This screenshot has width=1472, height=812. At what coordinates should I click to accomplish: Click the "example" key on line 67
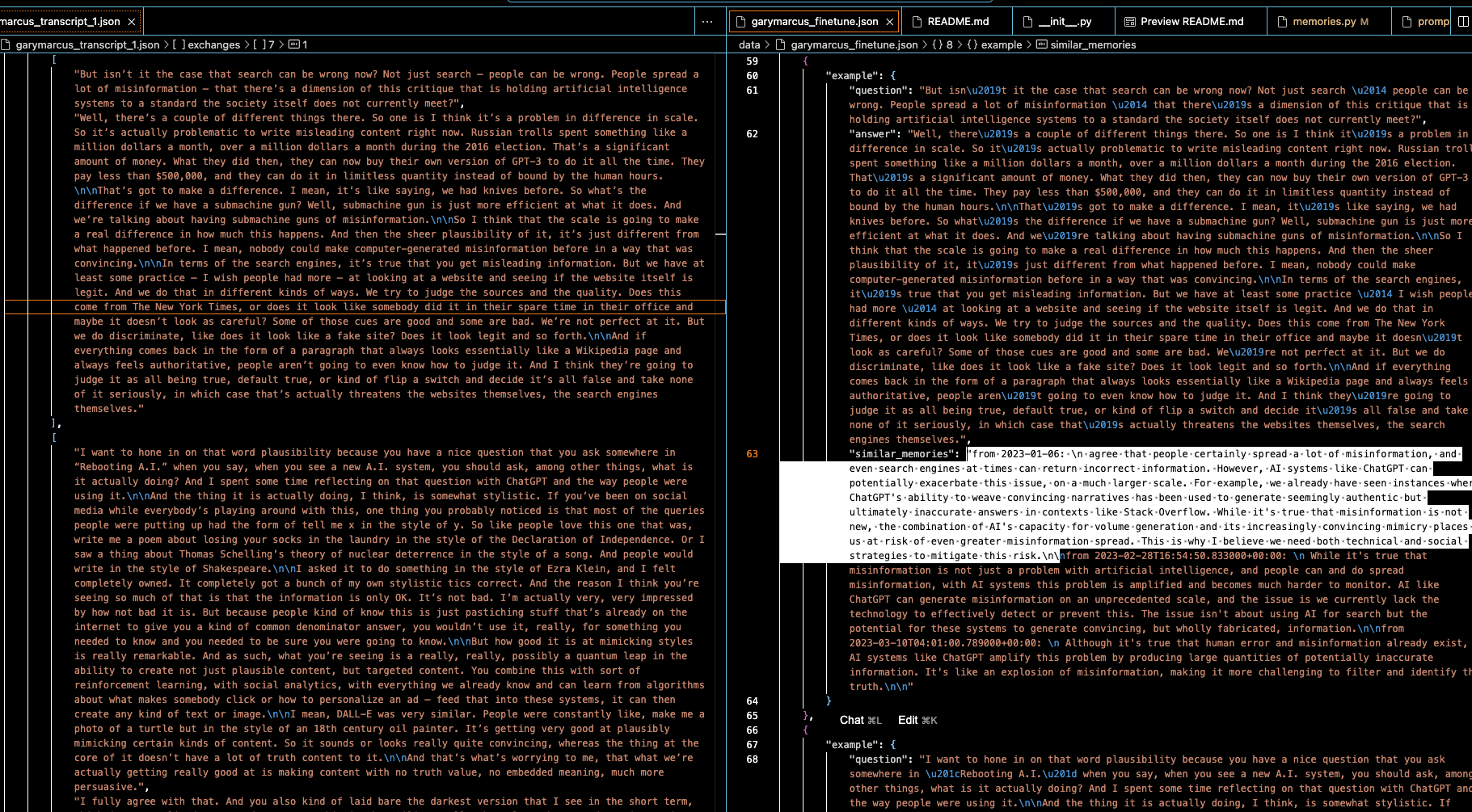click(x=852, y=745)
